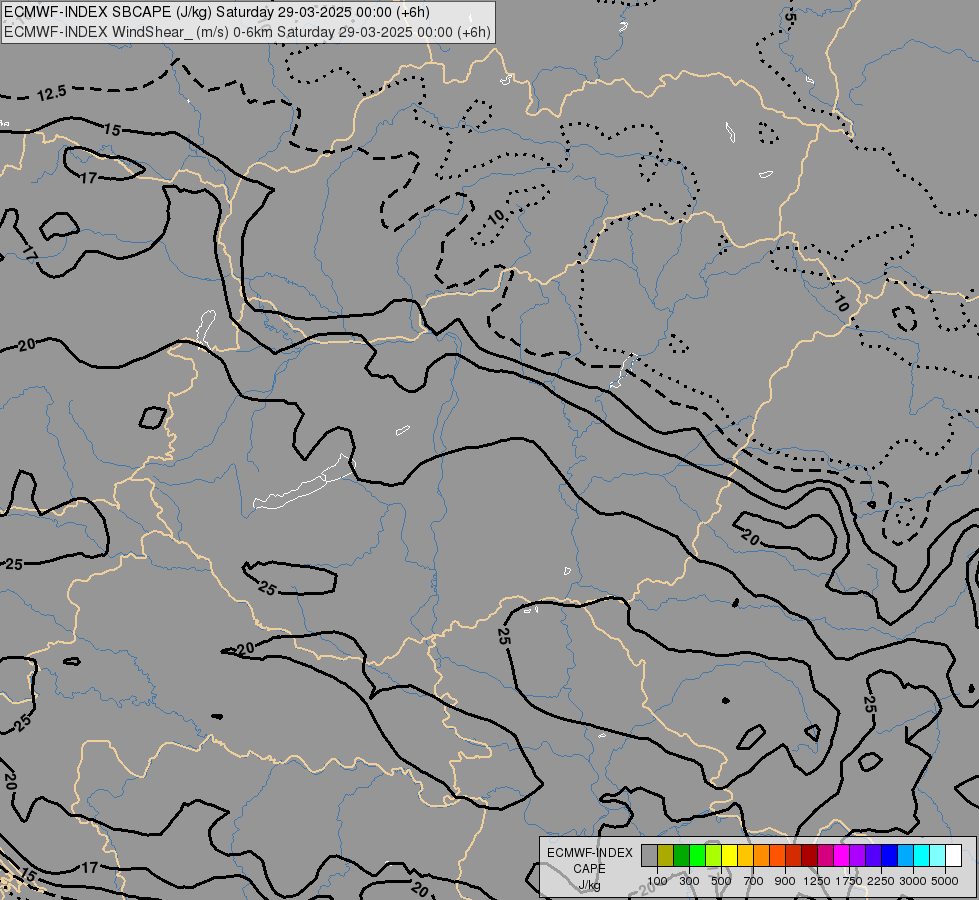Viewport: 979px width, 900px height.
Task: Select the pure blue legend swatch
Action: tap(889, 856)
